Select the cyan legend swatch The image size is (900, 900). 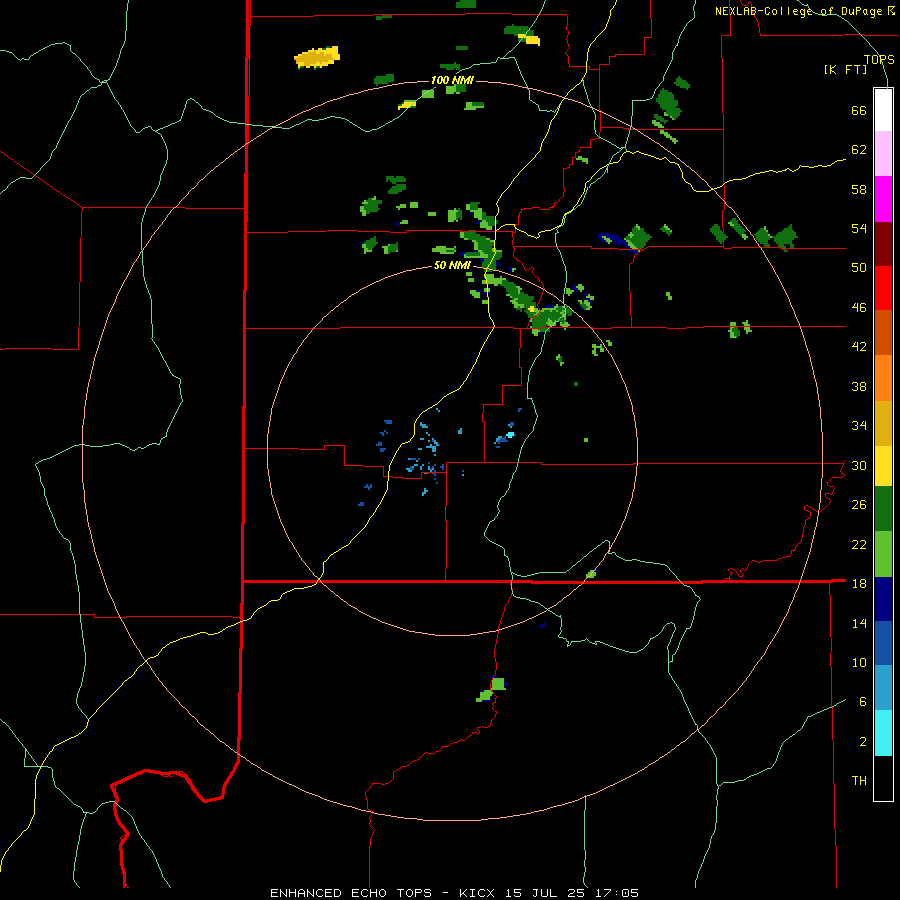883,733
